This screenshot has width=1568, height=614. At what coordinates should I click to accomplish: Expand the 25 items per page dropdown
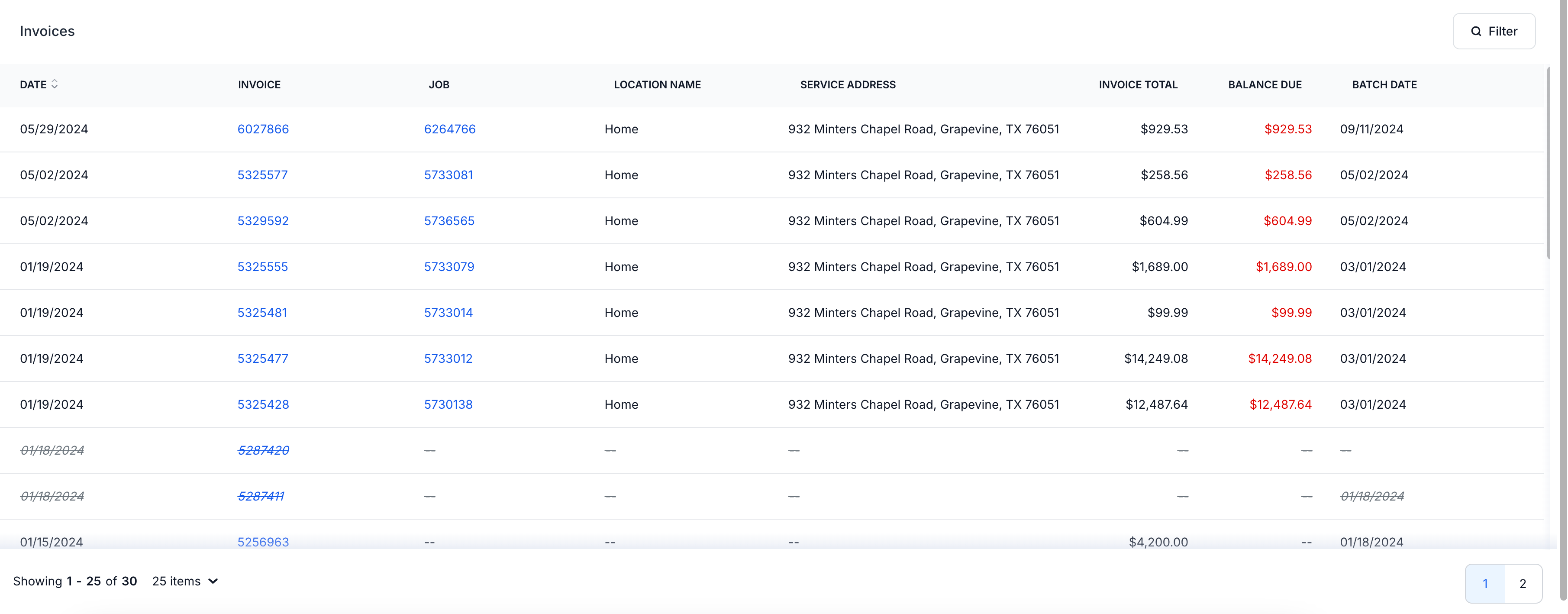tap(185, 581)
